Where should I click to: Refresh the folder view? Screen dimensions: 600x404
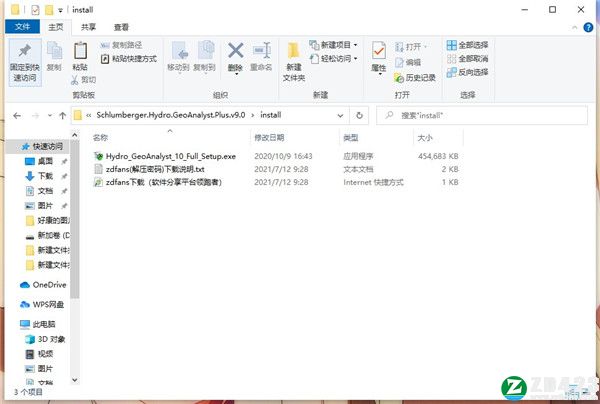click(x=359, y=115)
